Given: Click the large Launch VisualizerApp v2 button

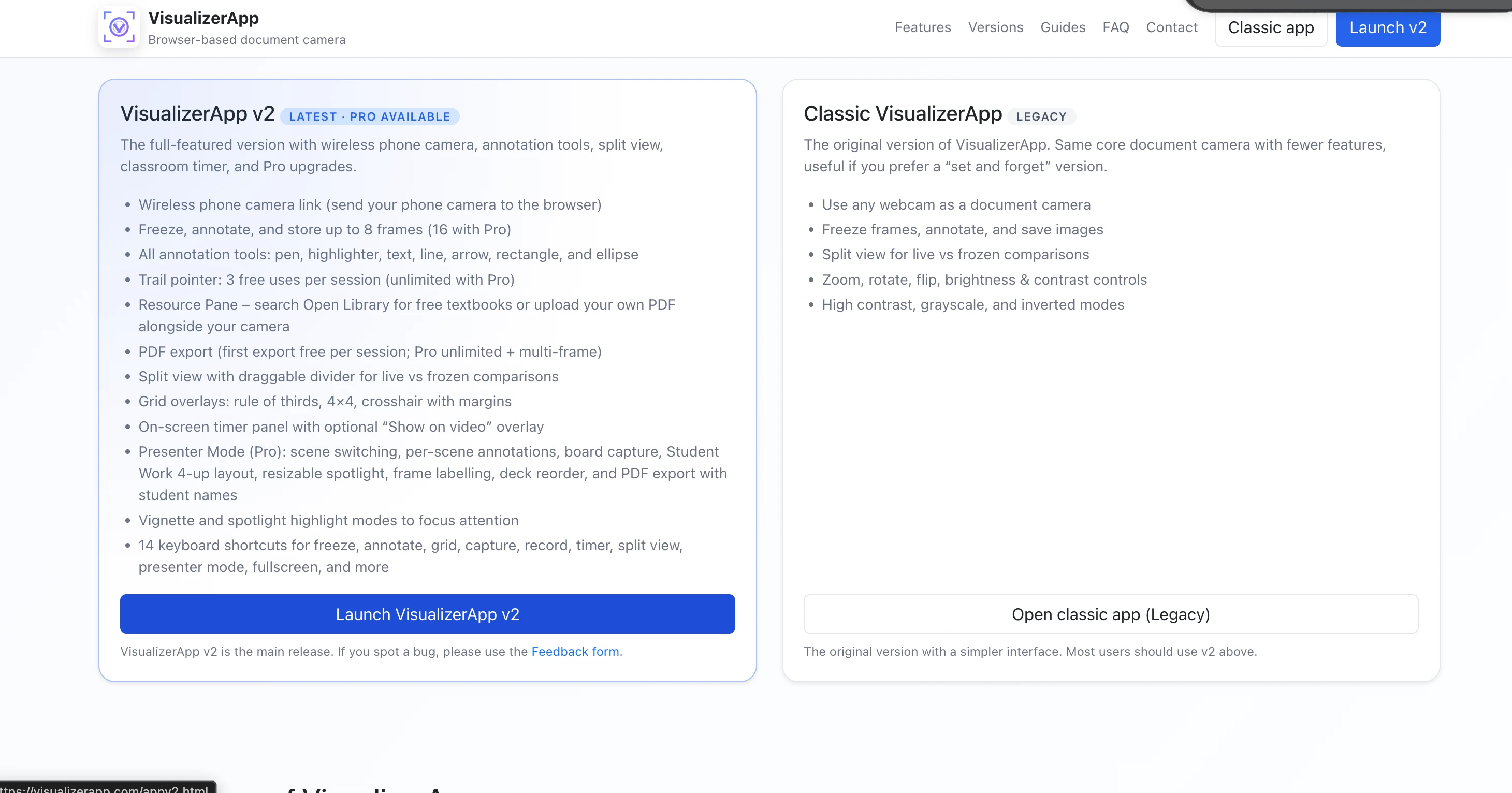Looking at the screenshot, I should coord(427,614).
